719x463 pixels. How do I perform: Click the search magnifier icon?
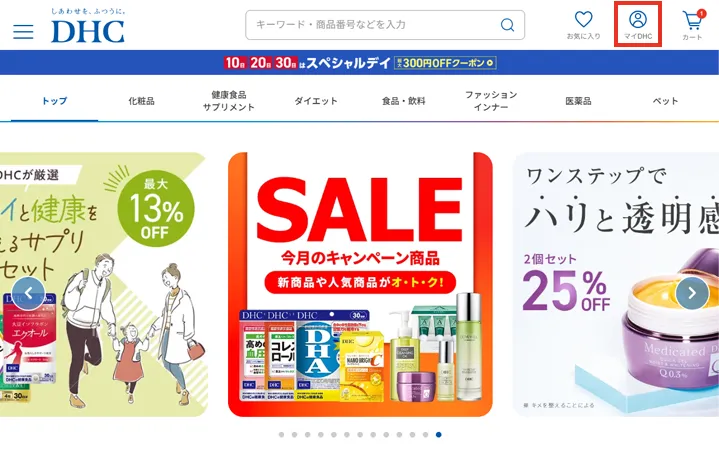pos(507,25)
